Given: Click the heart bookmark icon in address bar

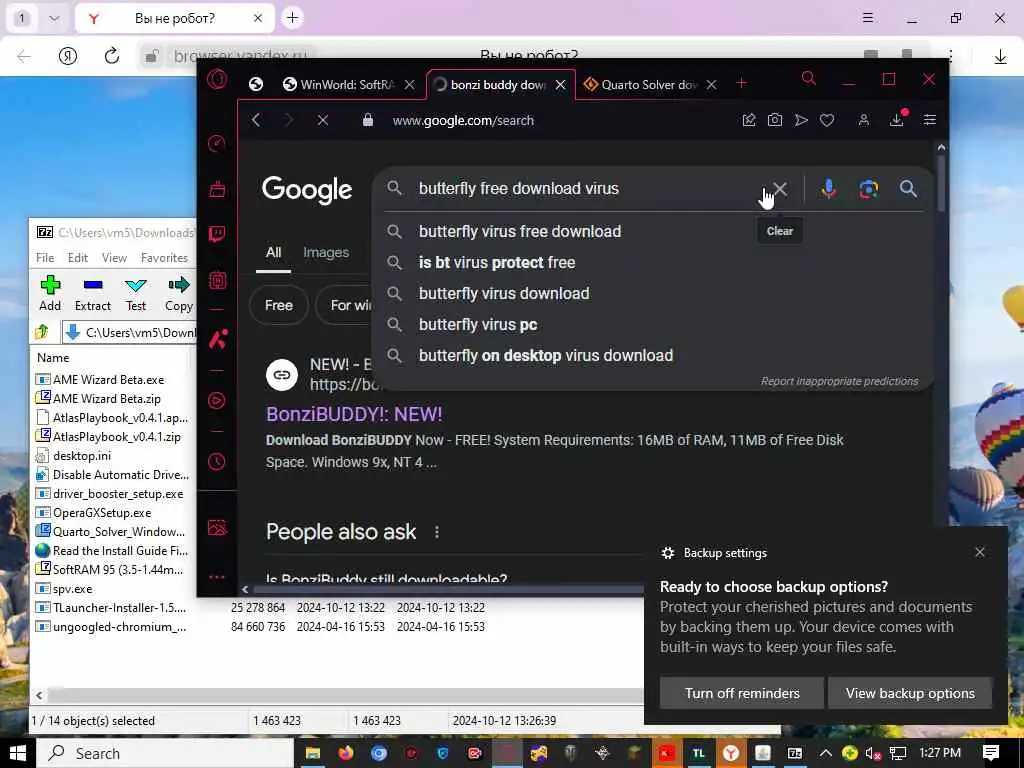Looking at the screenshot, I should tap(827, 120).
